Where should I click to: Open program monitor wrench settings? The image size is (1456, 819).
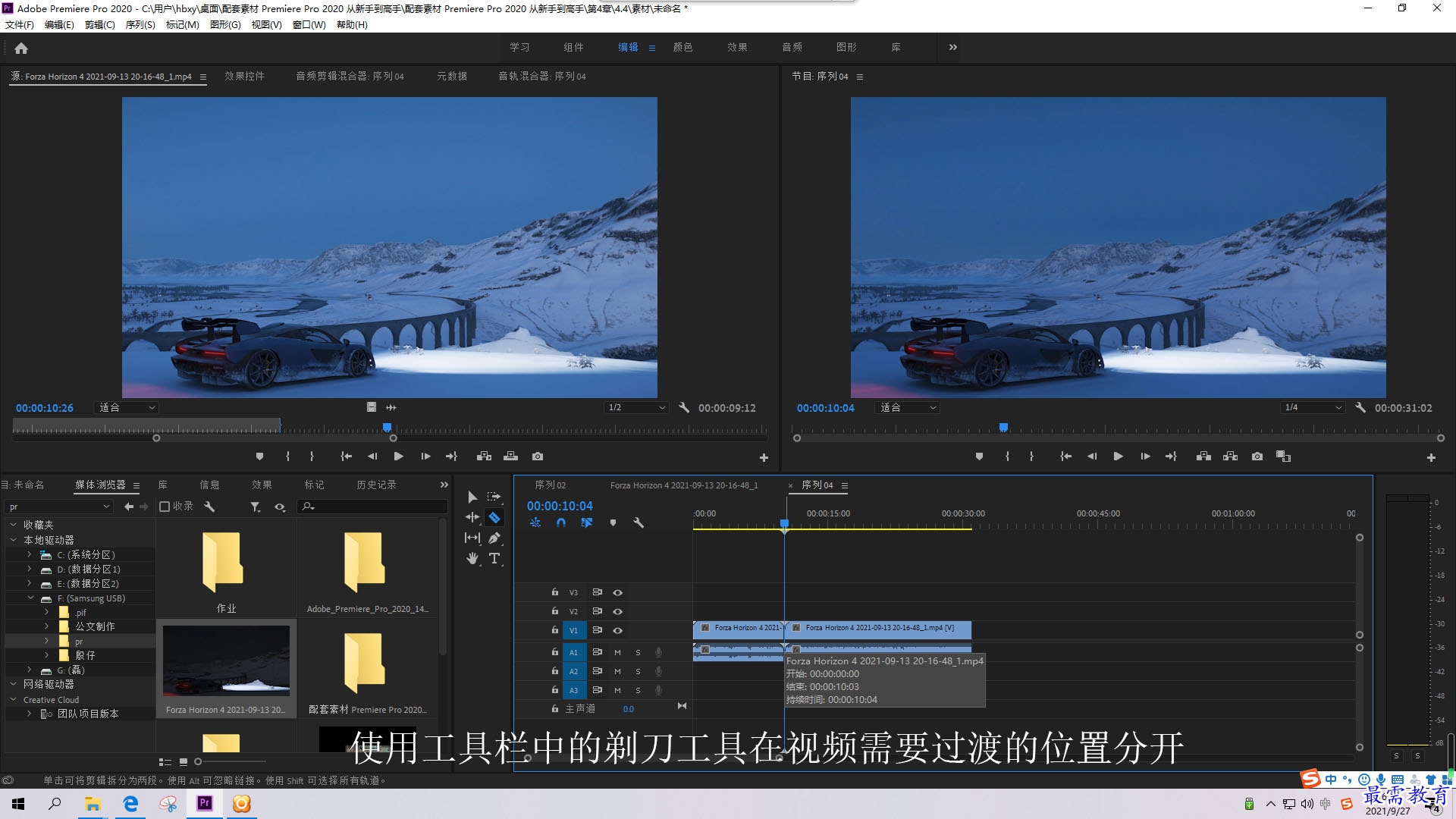pyautogui.click(x=1360, y=408)
